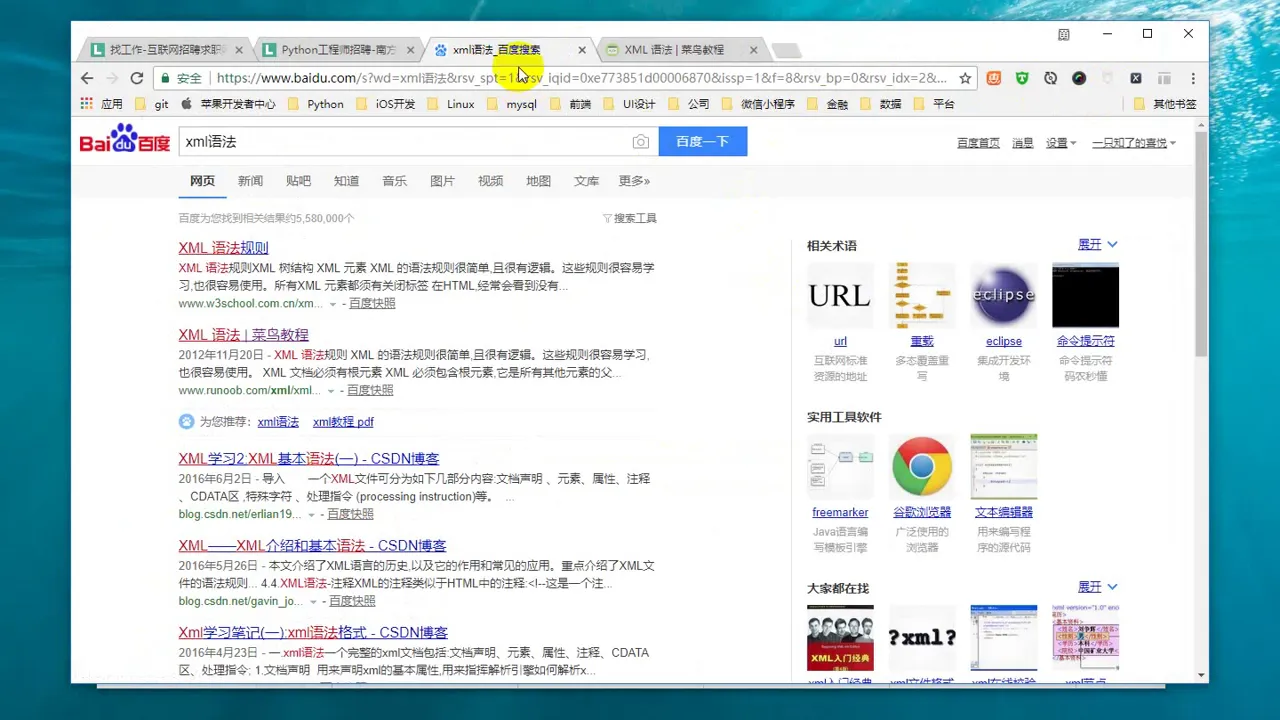Open the 搜索工具 filter
The image size is (1280, 720).
tap(630, 218)
